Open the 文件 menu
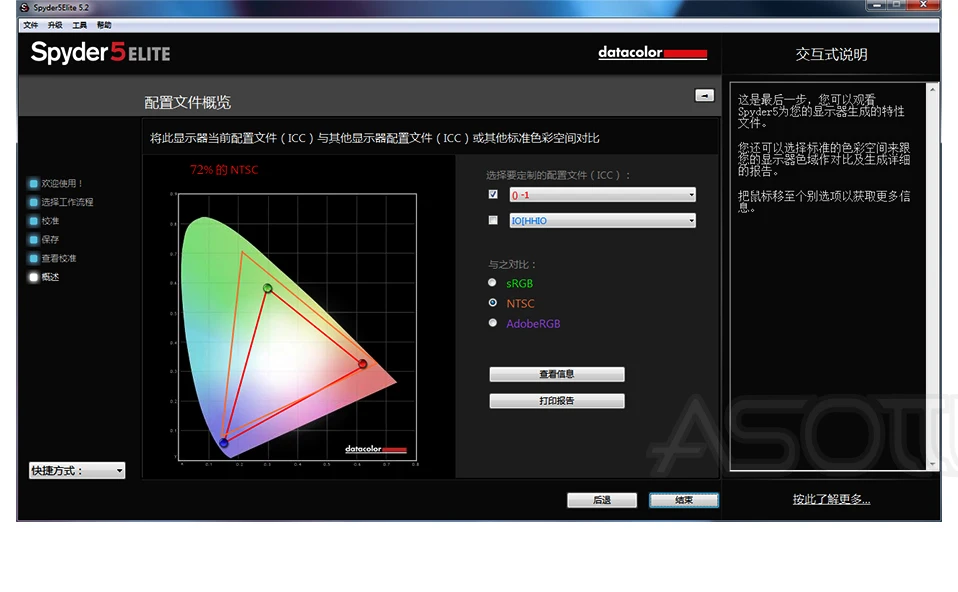958x592 pixels. pyautogui.click(x=31, y=25)
